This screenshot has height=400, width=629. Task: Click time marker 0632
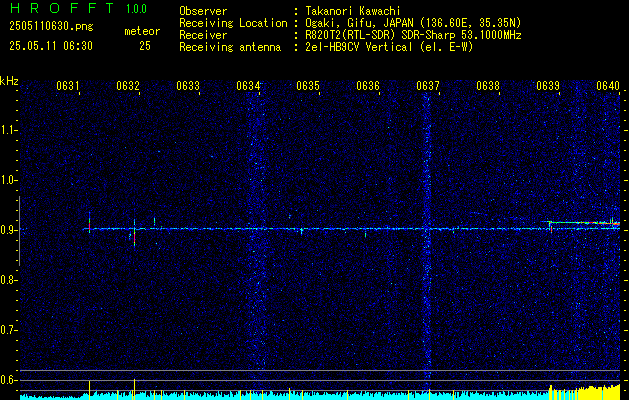pyautogui.click(x=128, y=85)
